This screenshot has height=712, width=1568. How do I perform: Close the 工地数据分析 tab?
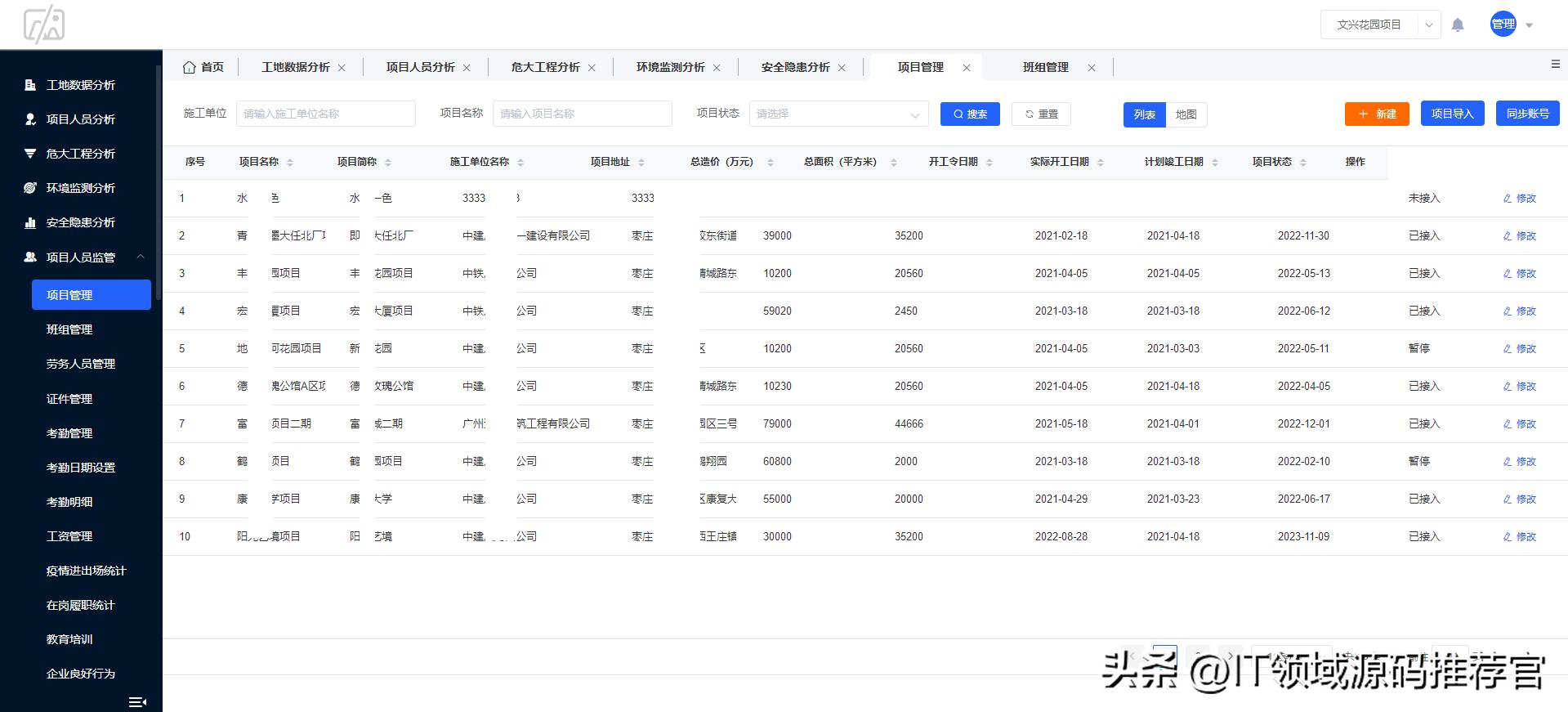tap(342, 68)
